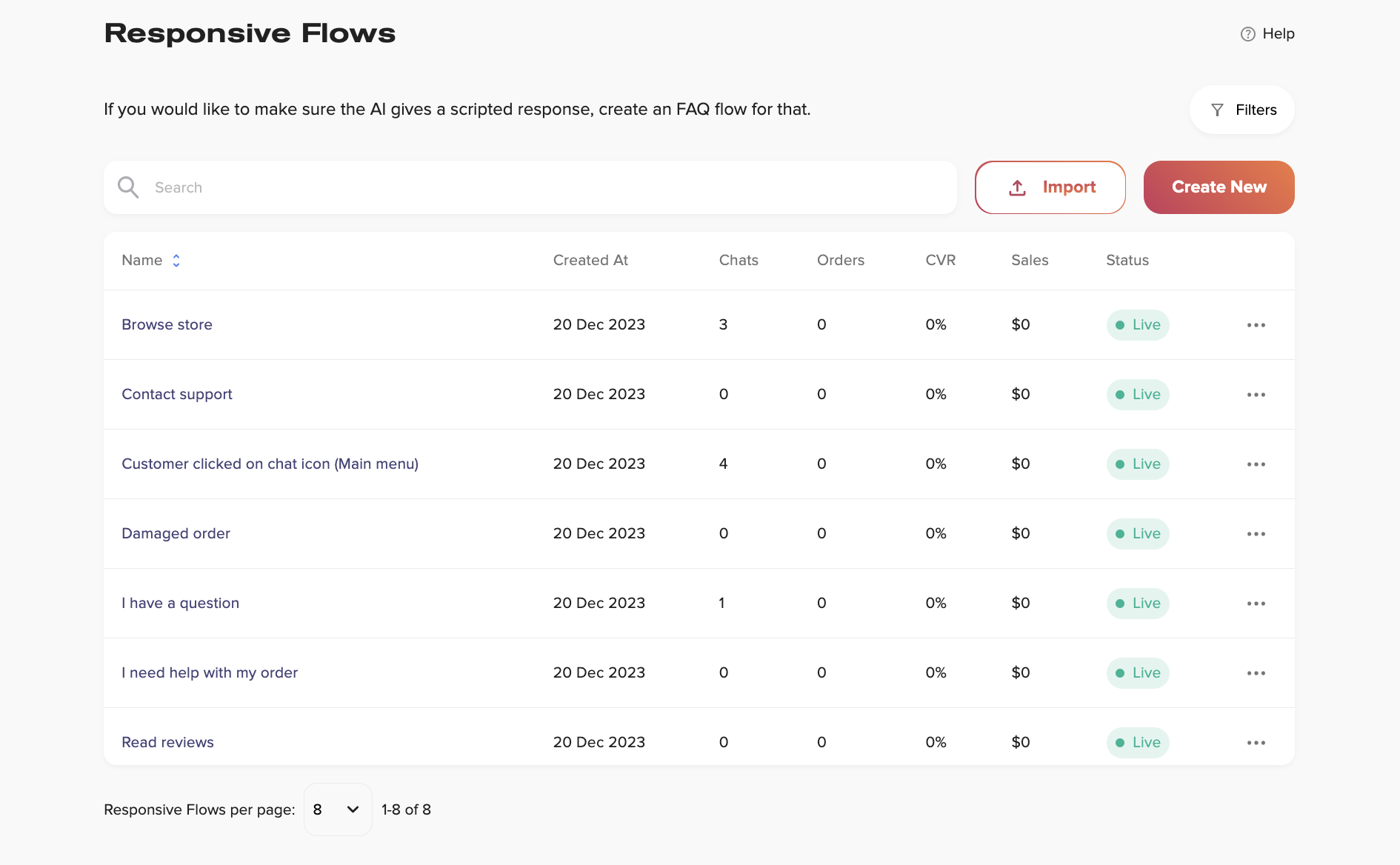Click the Sales column header
This screenshot has height=865, width=1400.
pyautogui.click(x=1030, y=260)
